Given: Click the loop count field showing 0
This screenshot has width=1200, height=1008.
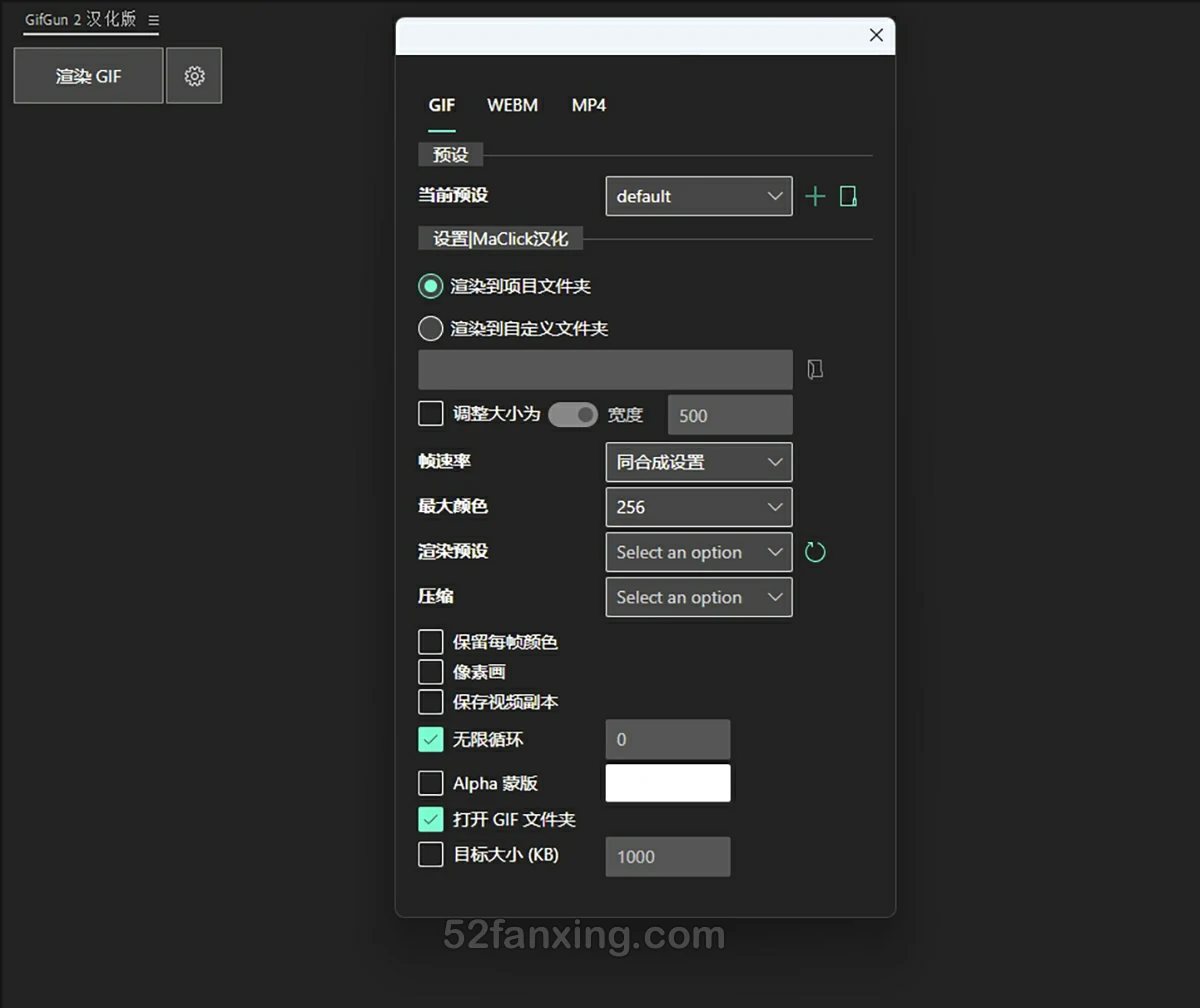Looking at the screenshot, I should click(668, 739).
